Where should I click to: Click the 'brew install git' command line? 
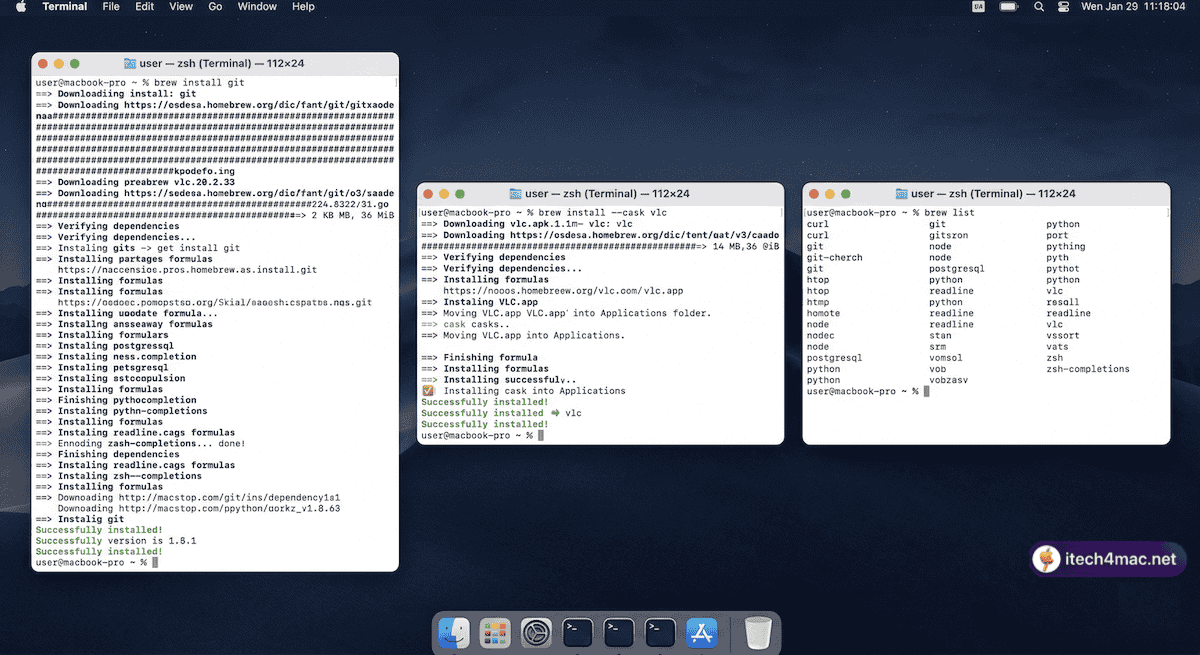click(x=139, y=83)
